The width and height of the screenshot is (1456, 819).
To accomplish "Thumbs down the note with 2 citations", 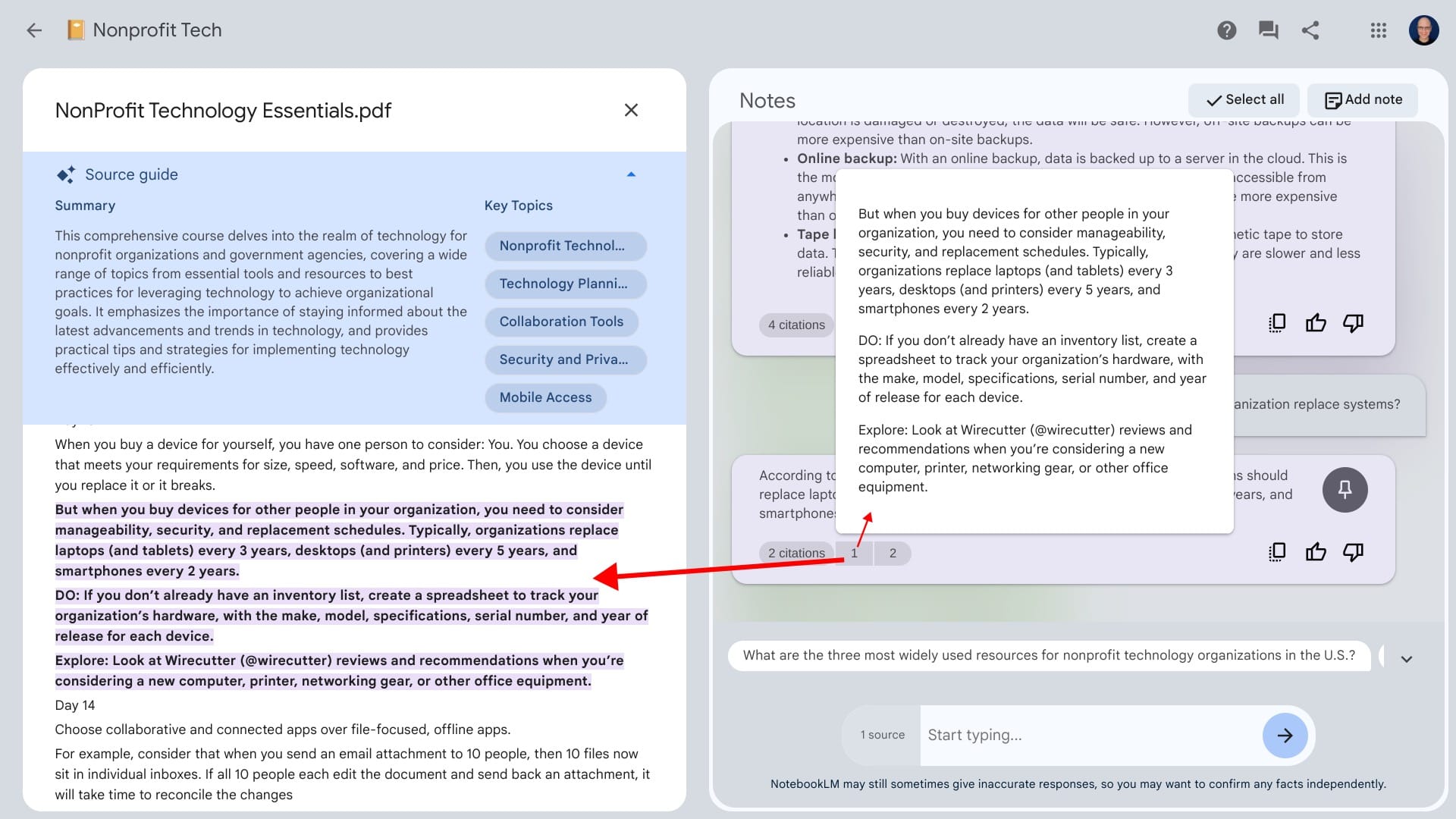I will click(1353, 552).
